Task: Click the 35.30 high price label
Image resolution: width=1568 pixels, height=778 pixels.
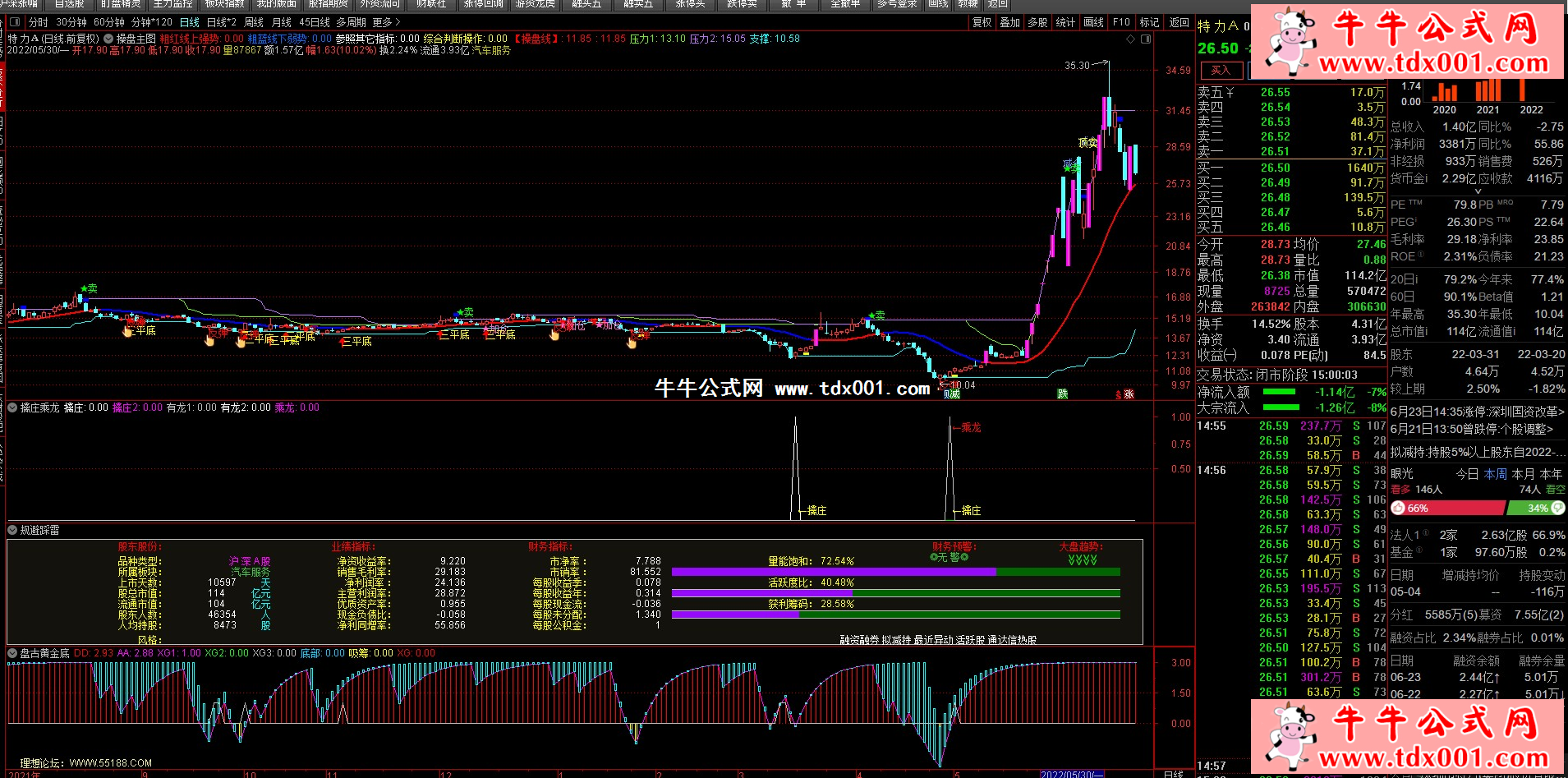Action: tap(1077, 66)
